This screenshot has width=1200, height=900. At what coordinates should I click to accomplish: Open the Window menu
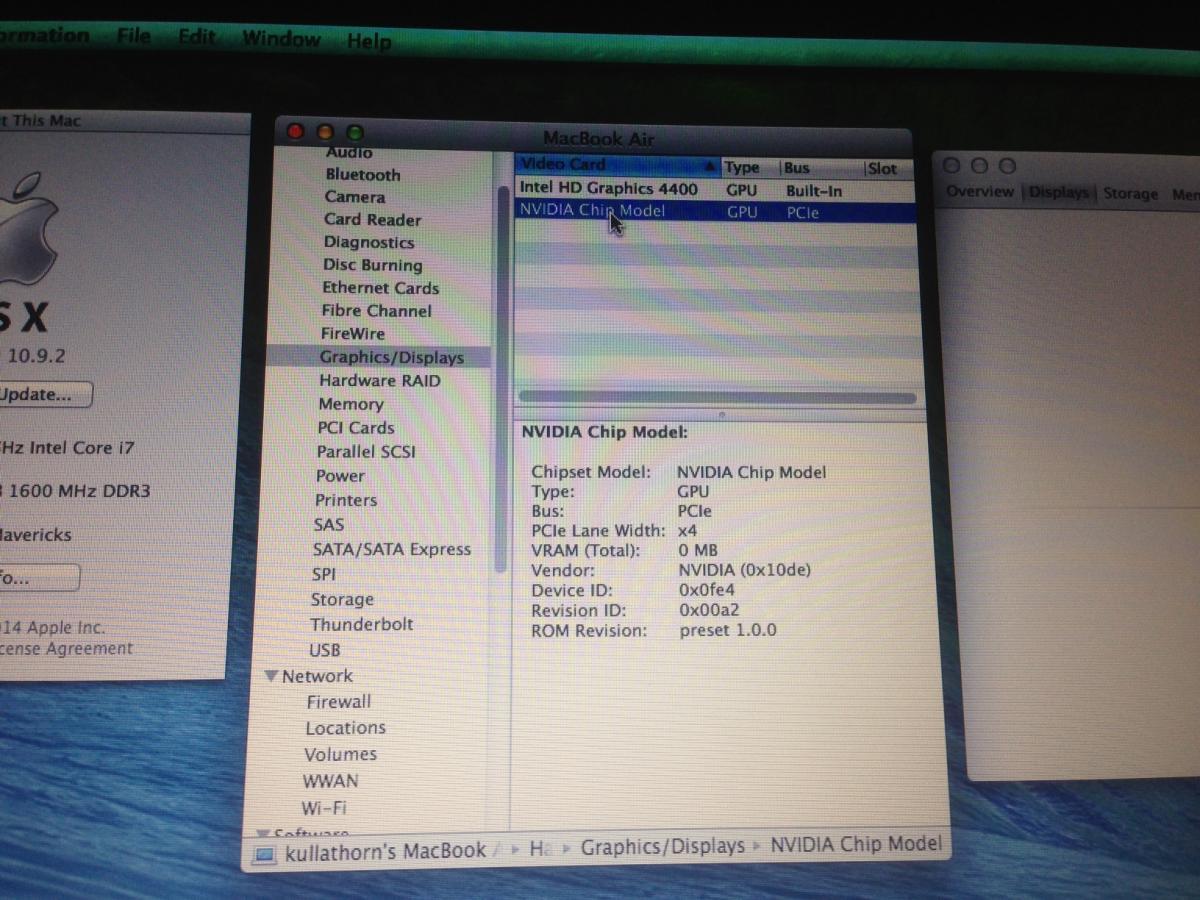281,39
